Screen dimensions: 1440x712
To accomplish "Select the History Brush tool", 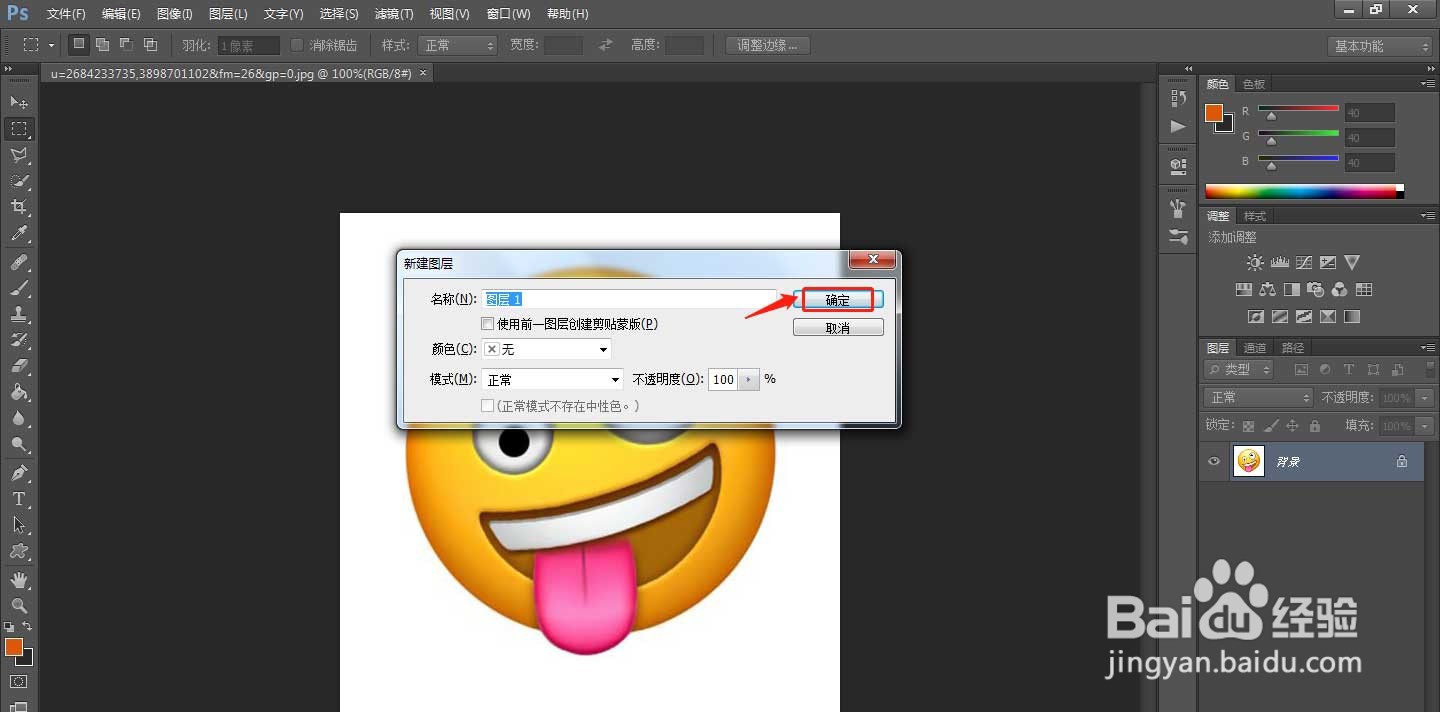I will [x=19, y=340].
